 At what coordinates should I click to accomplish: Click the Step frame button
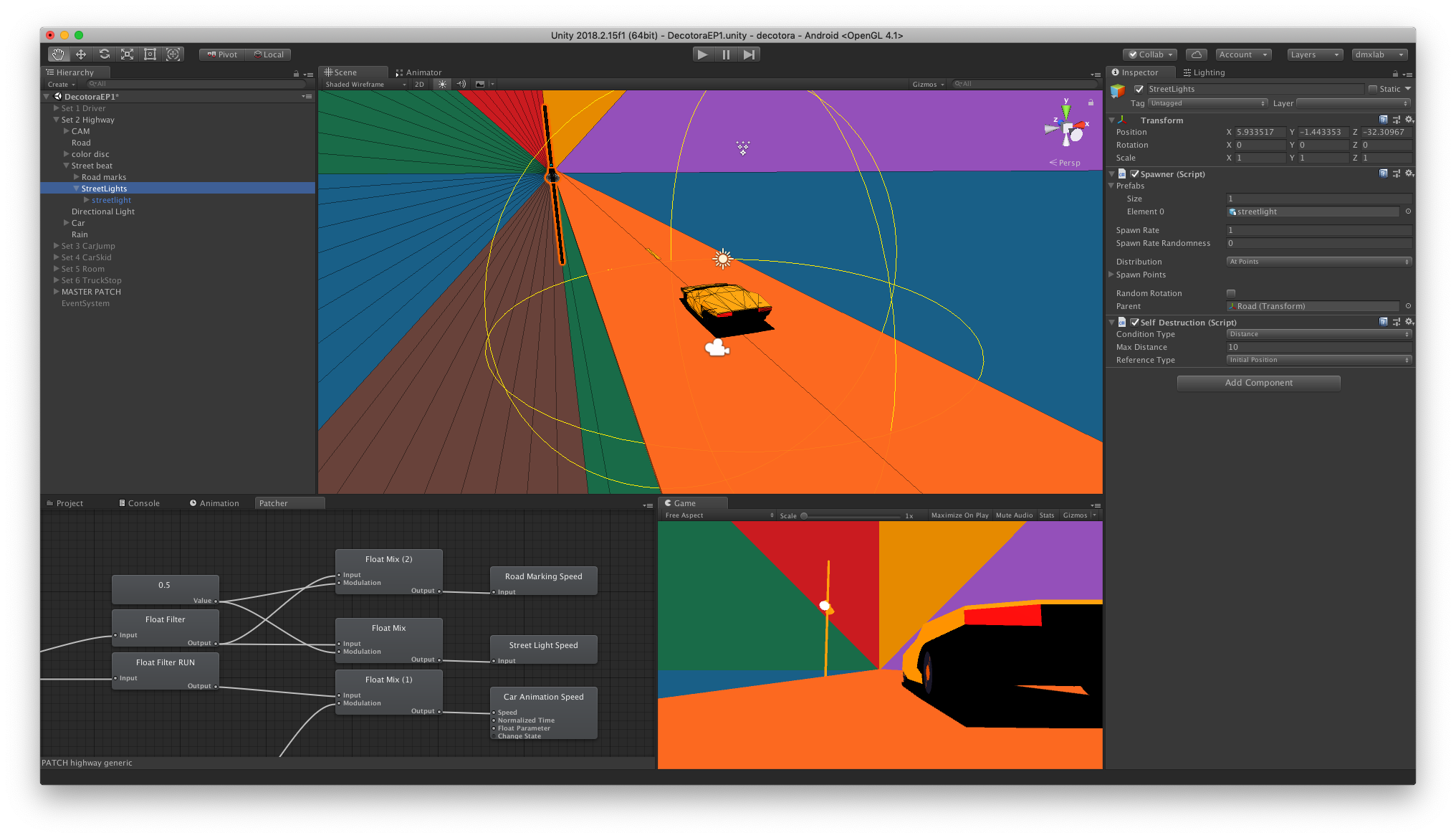pos(749,54)
